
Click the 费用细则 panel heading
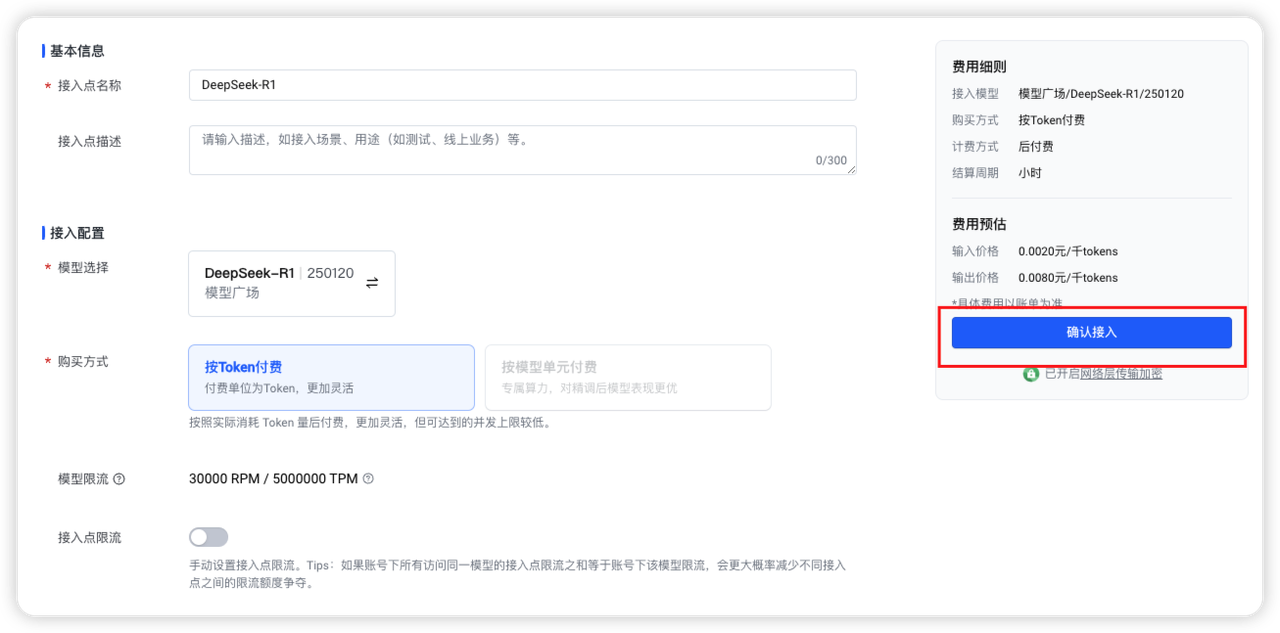click(x=979, y=67)
